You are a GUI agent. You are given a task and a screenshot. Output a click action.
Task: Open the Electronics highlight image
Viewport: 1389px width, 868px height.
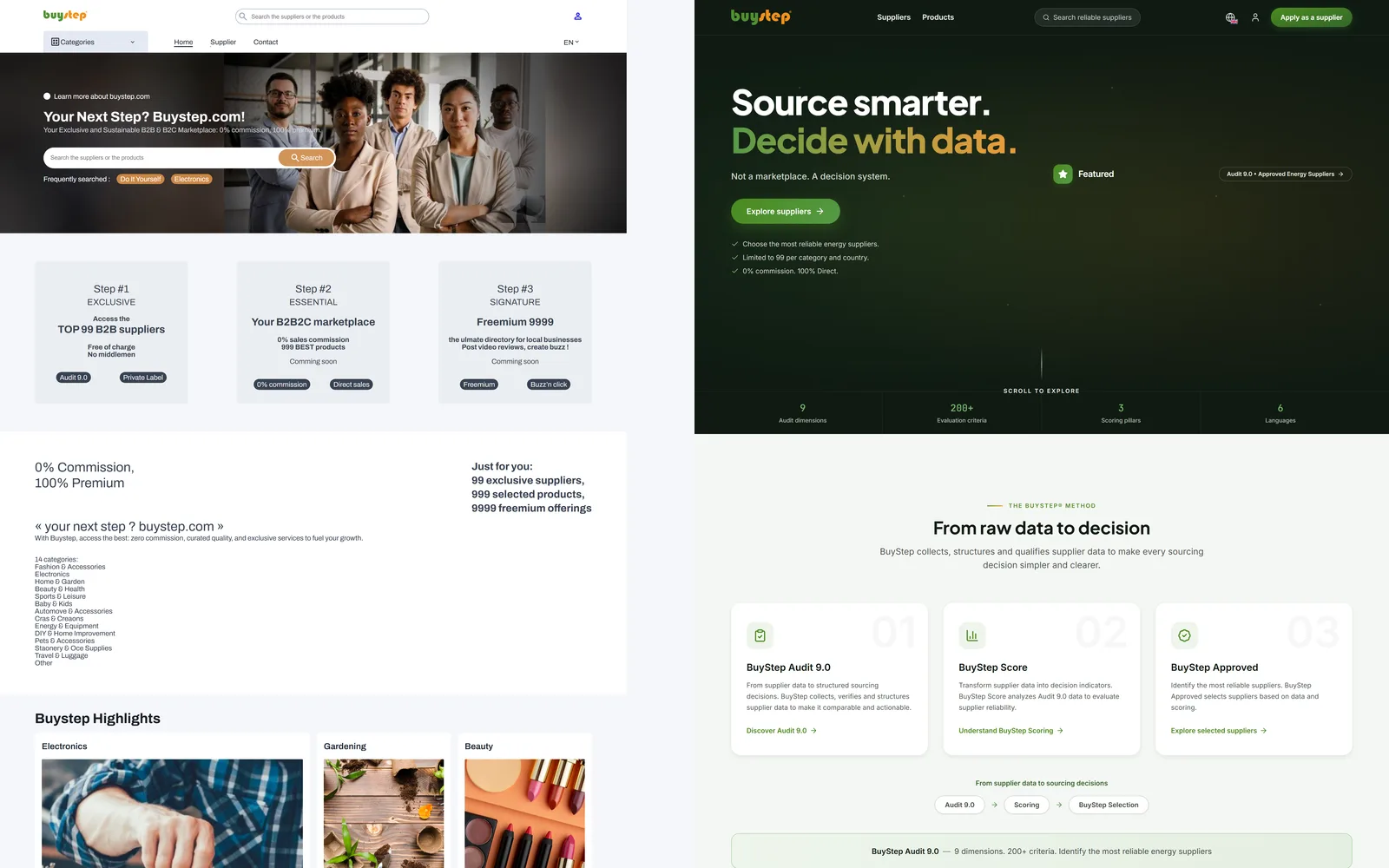tap(172, 813)
